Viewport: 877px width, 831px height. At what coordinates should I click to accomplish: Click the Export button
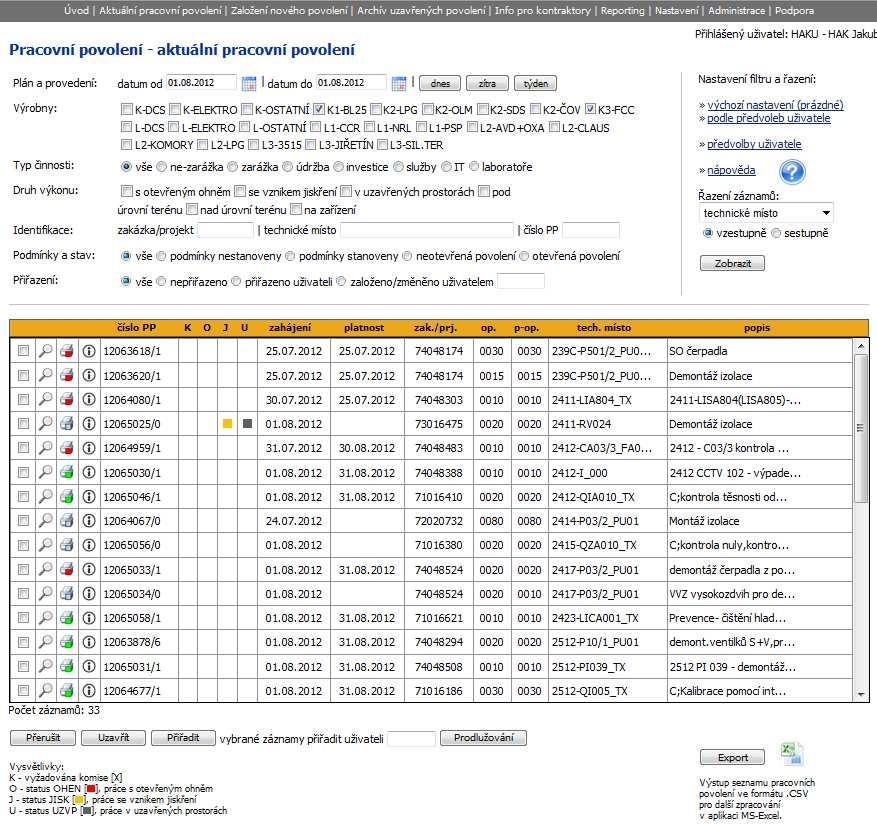point(732,757)
